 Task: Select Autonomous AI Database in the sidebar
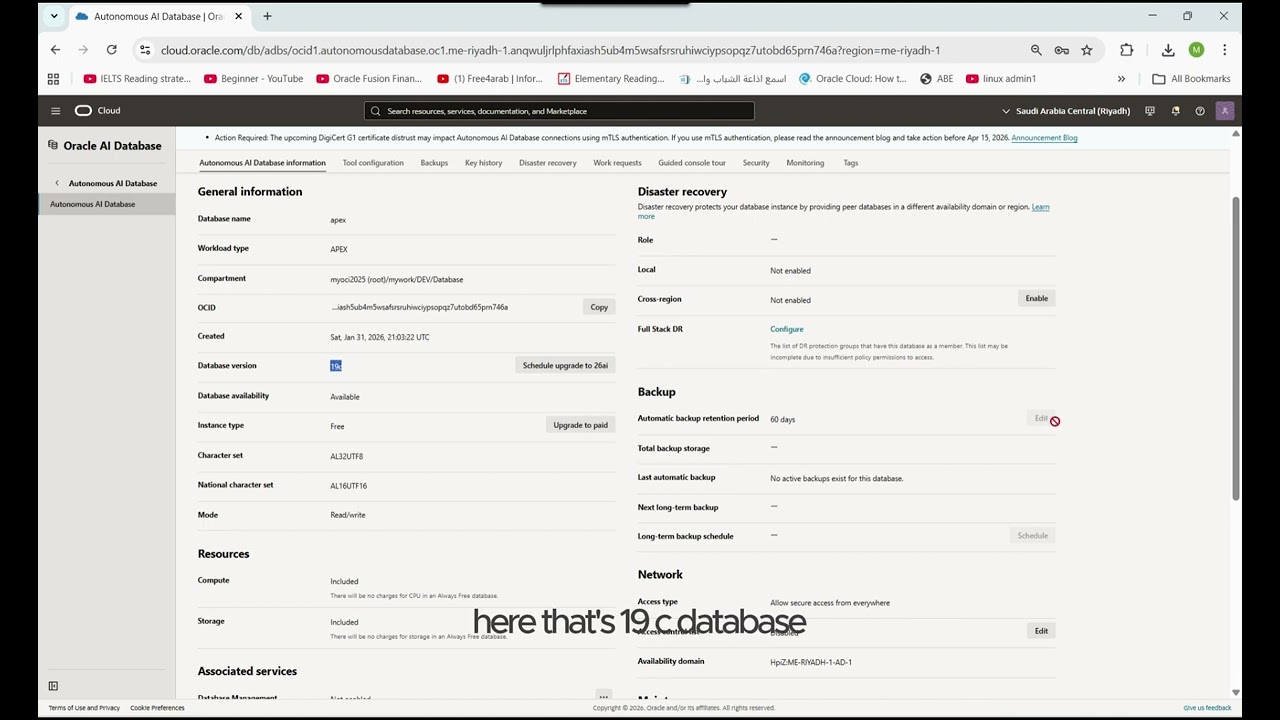107,204
